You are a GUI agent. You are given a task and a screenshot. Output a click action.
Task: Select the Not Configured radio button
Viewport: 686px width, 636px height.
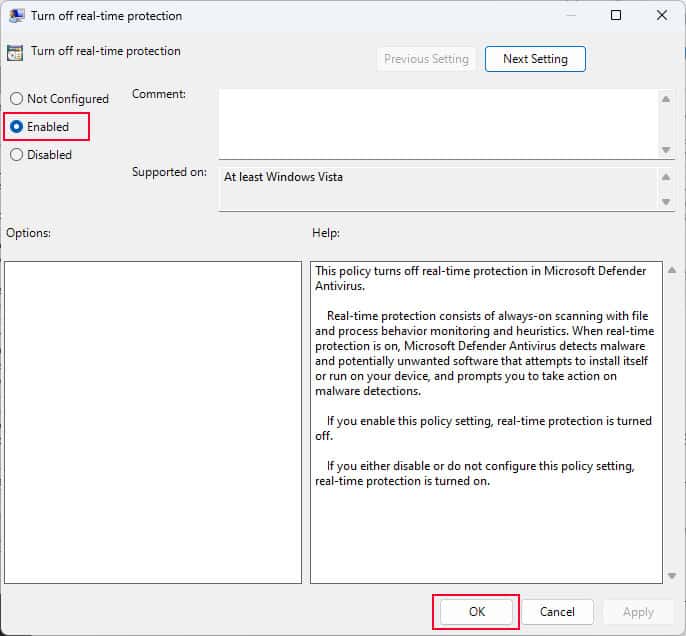point(17,99)
